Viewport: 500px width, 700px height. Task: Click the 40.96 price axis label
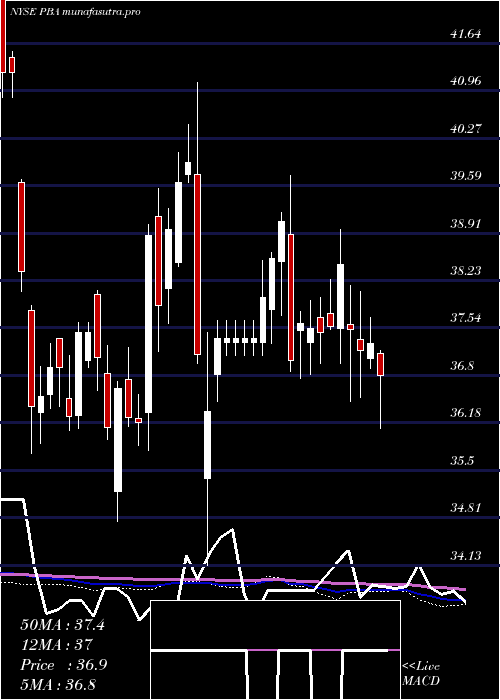tap(466, 81)
